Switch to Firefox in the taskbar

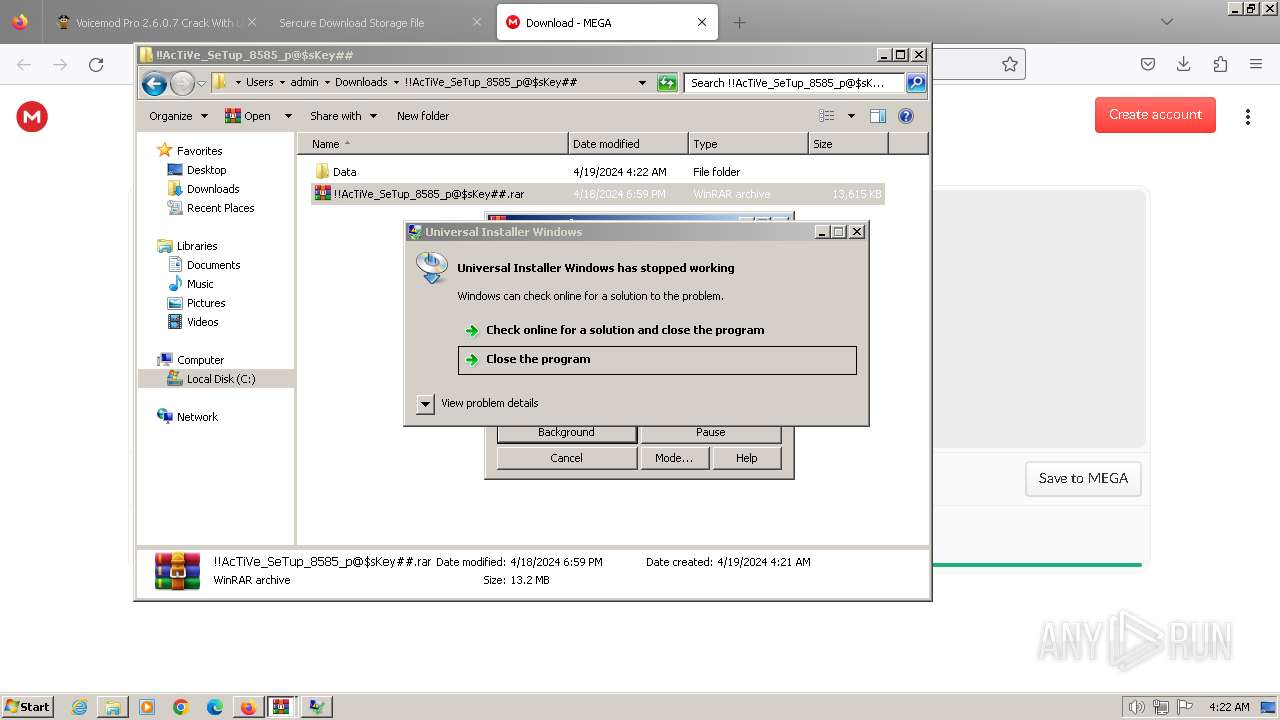coord(248,707)
